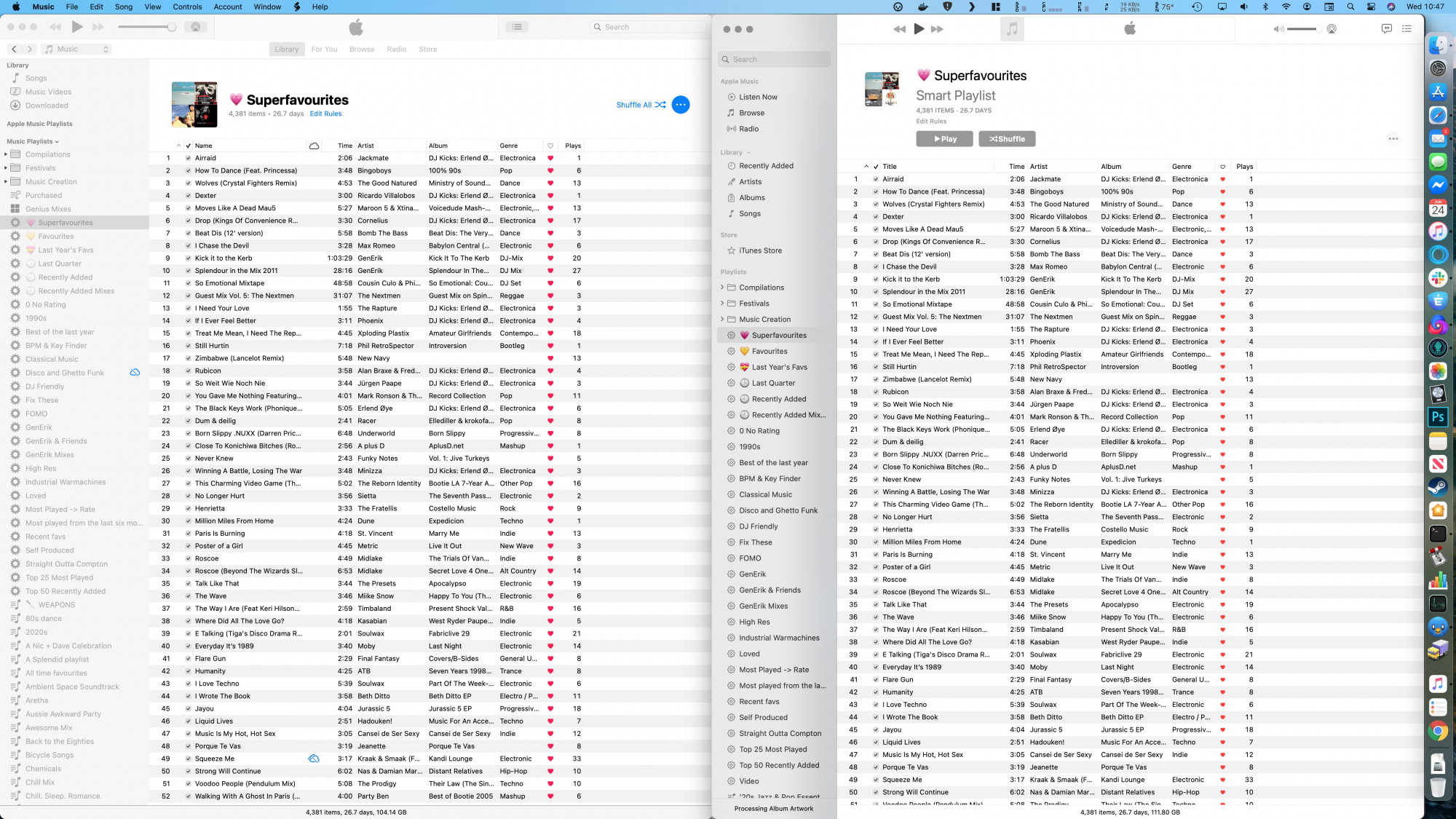1456x819 pixels.
Task: Open the Music media type dropdown
Action: [x=76, y=49]
